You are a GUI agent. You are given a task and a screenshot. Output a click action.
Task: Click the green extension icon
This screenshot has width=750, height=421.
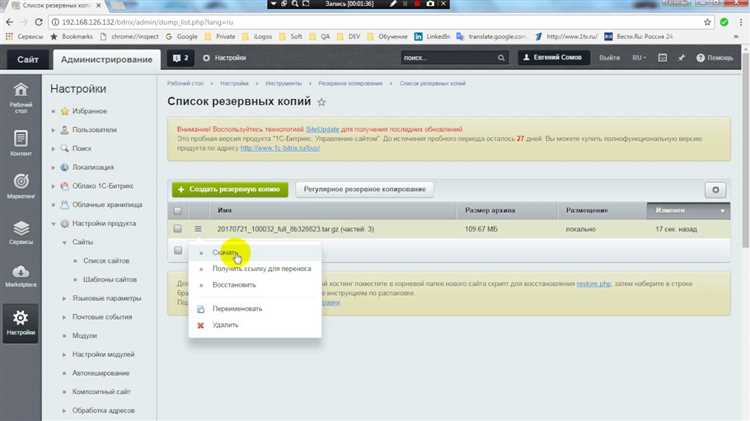724,22
